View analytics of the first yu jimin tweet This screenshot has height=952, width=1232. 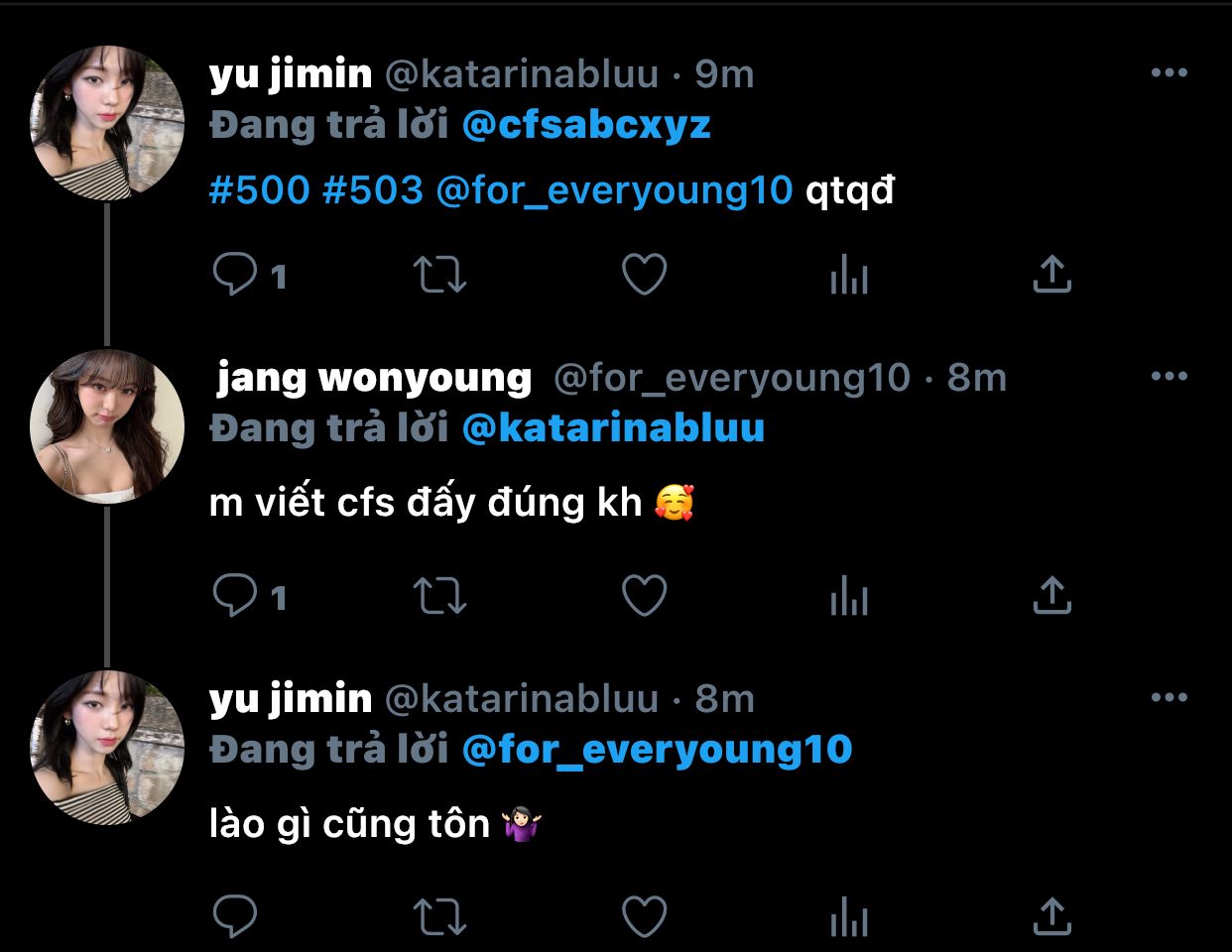click(x=849, y=275)
